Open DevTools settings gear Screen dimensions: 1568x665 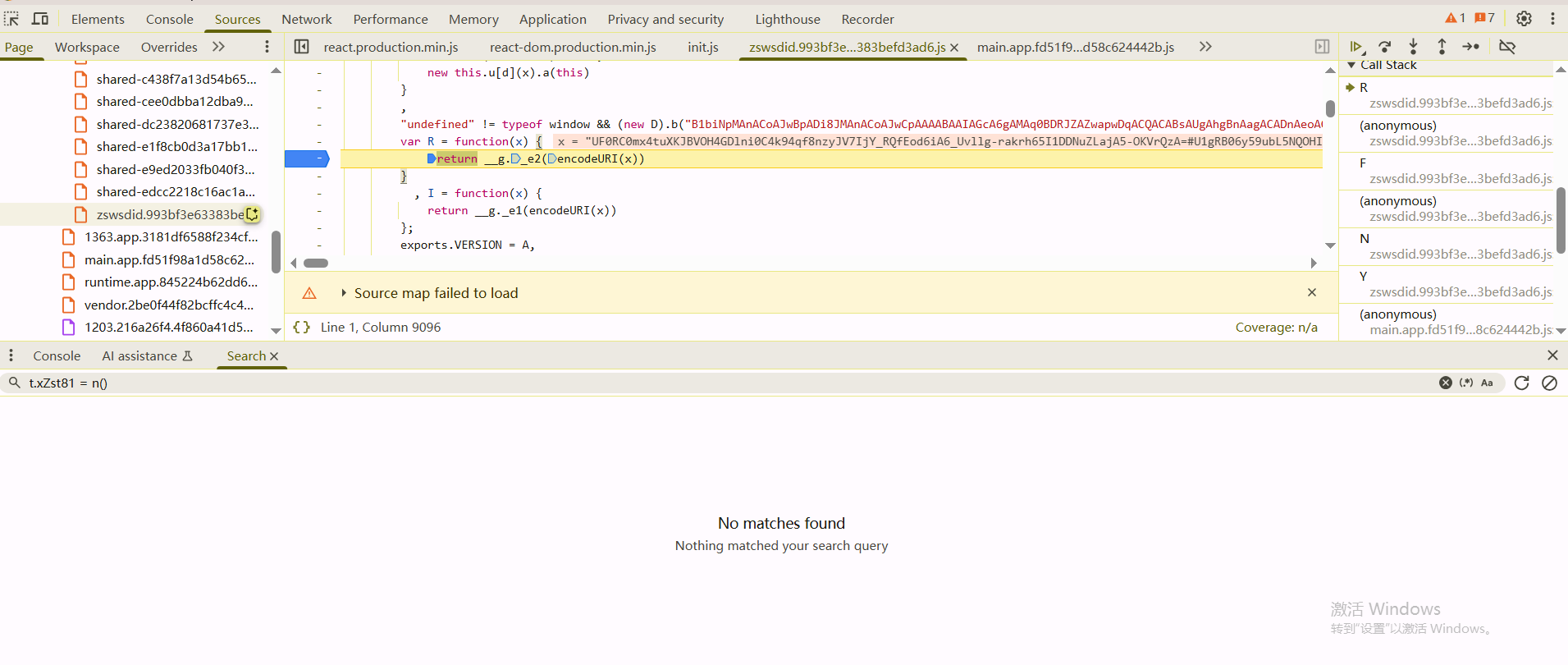1524,19
